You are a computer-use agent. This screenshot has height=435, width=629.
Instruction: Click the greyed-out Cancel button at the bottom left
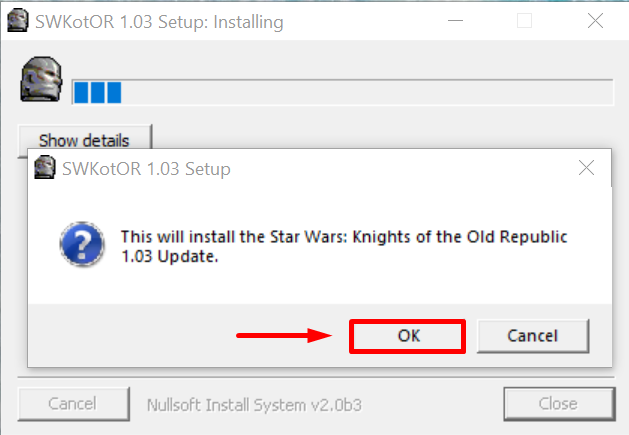point(72,404)
